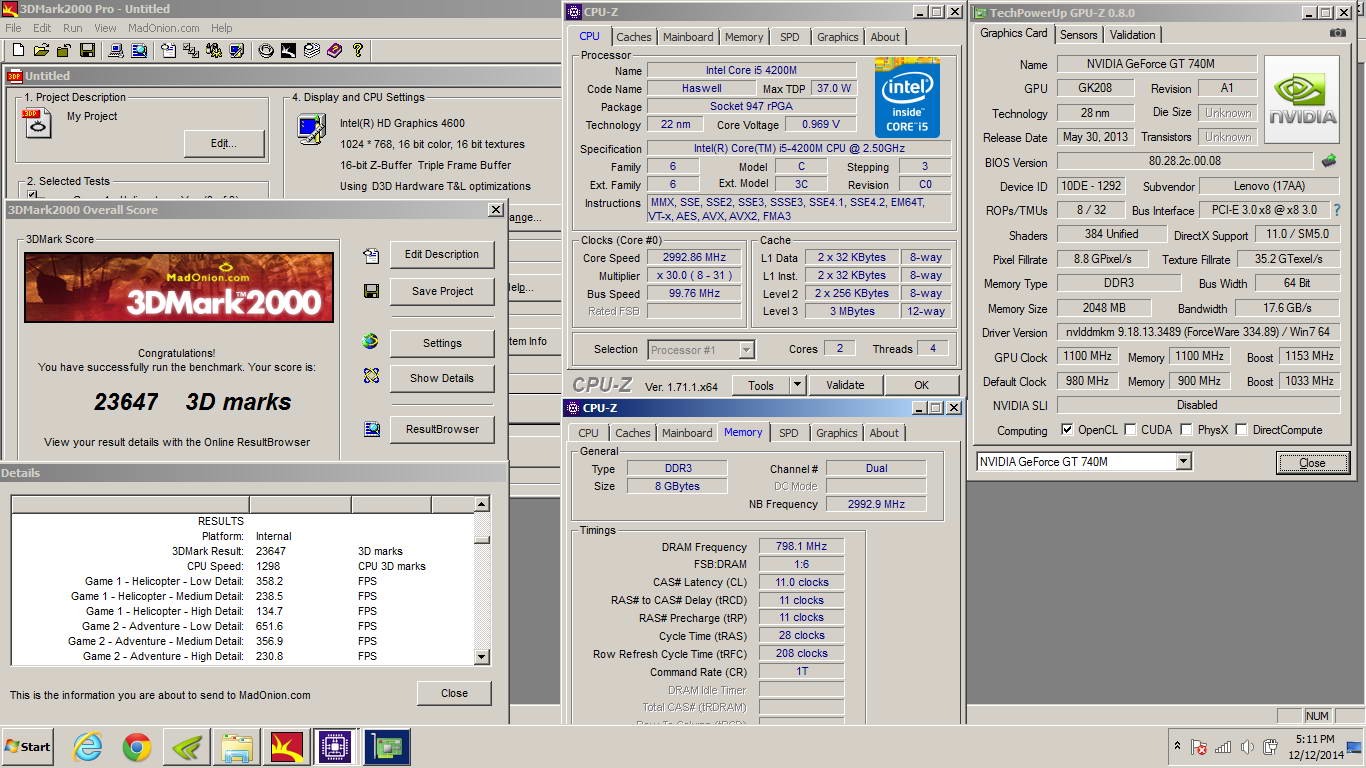This screenshot has width=1366, height=768.
Task: Click the CPU Speed value 1298 in details
Action: pos(269,566)
